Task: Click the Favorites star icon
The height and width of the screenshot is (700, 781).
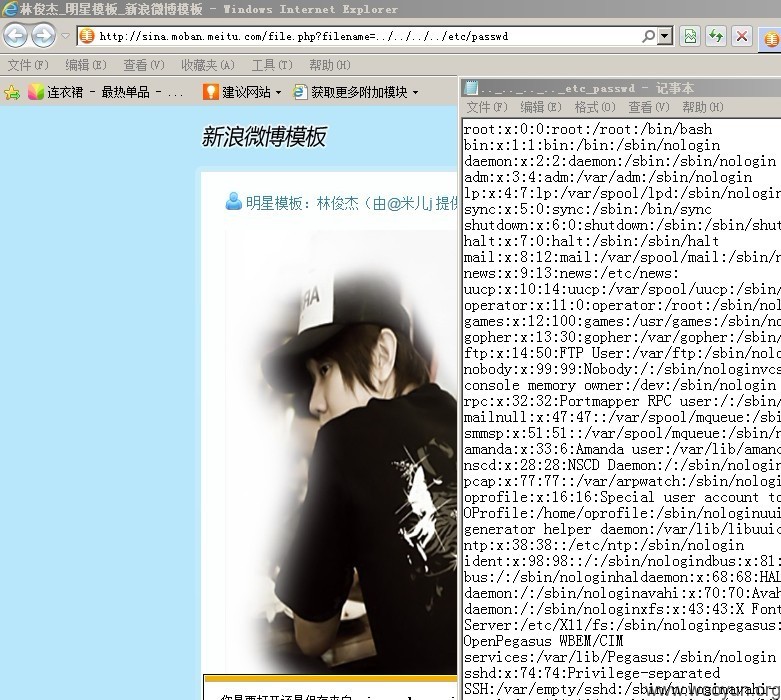Action: point(12,92)
